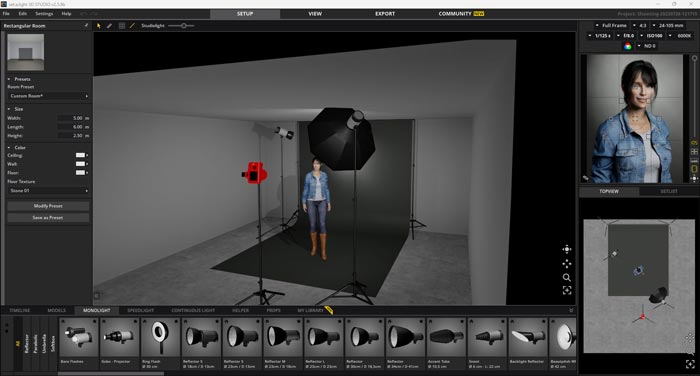Click the RGB color wheel icon
Image resolution: width=700 pixels, height=376 pixels.
(628, 46)
